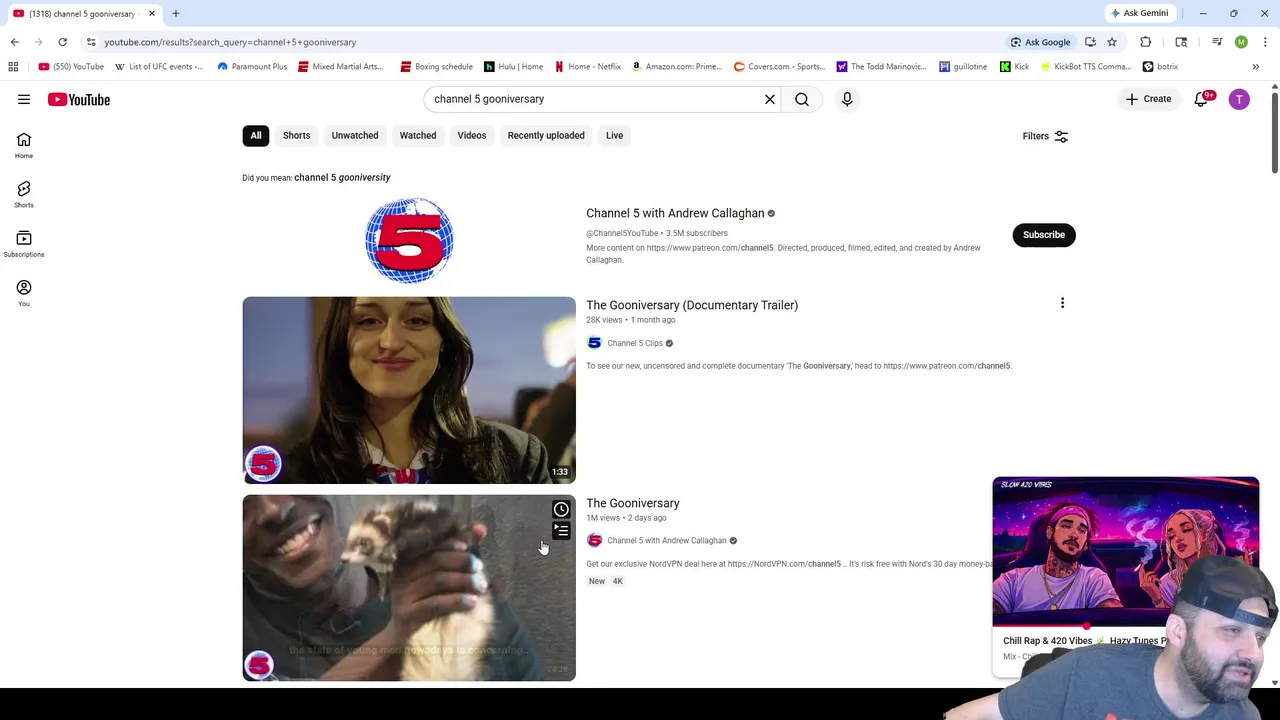Select the All filter chip
Image resolution: width=1280 pixels, height=720 pixels.
pyautogui.click(x=256, y=135)
